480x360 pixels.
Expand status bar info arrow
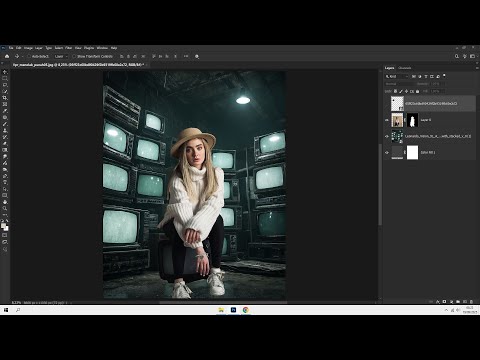pyautogui.click(x=71, y=303)
